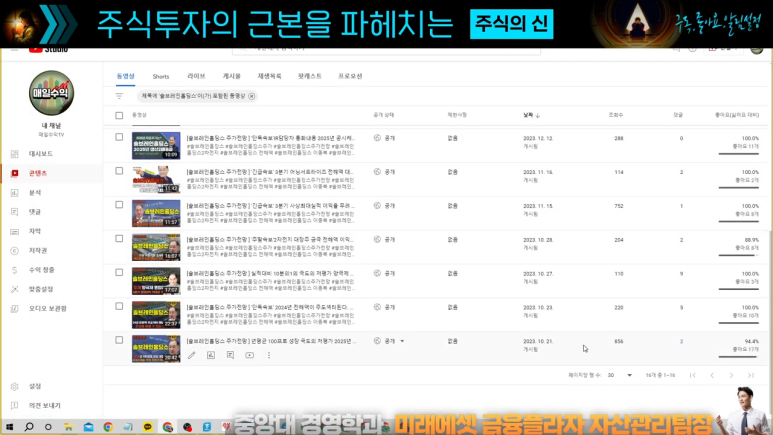Open thumbnail of the 10:09 duration video
The height and width of the screenshot is (435, 773).
[x=156, y=145]
